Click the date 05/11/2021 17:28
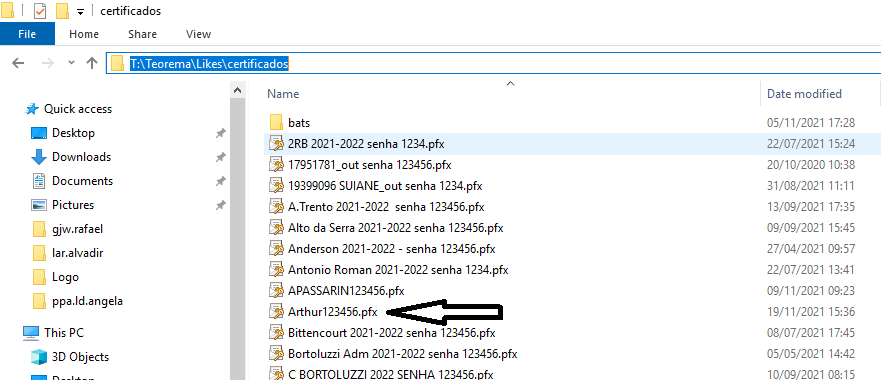Screen dimensions: 881x380 811,122
